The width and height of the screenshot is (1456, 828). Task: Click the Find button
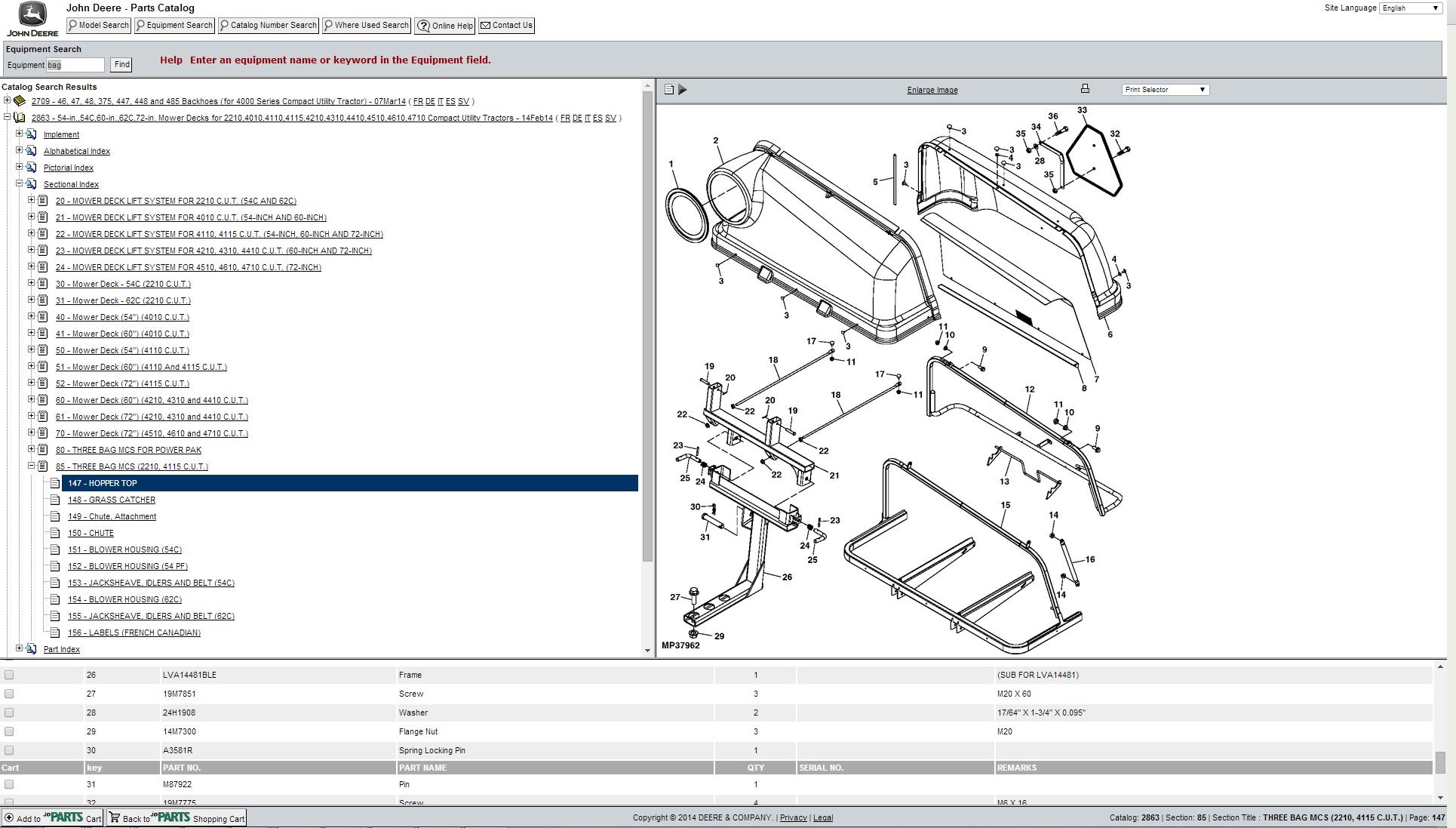click(121, 65)
